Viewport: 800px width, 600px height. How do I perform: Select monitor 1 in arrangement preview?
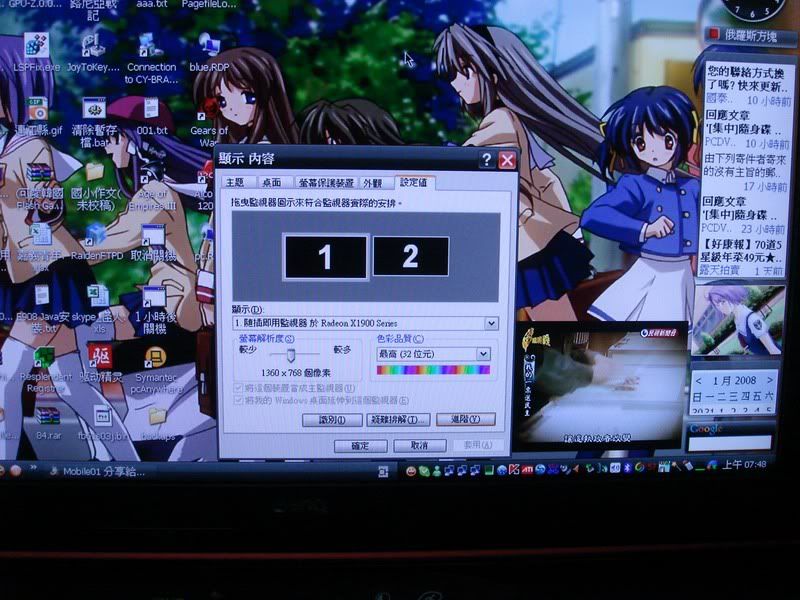click(x=326, y=257)
